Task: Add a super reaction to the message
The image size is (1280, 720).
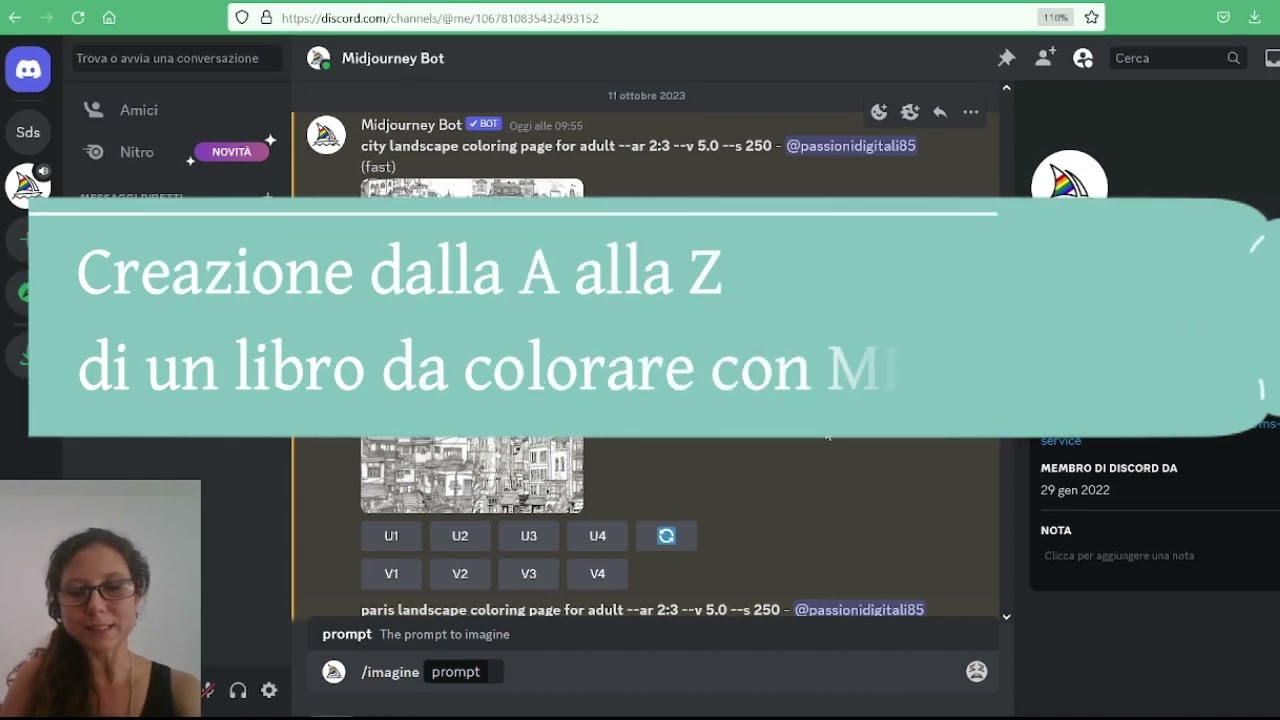Action: point(910,112)
